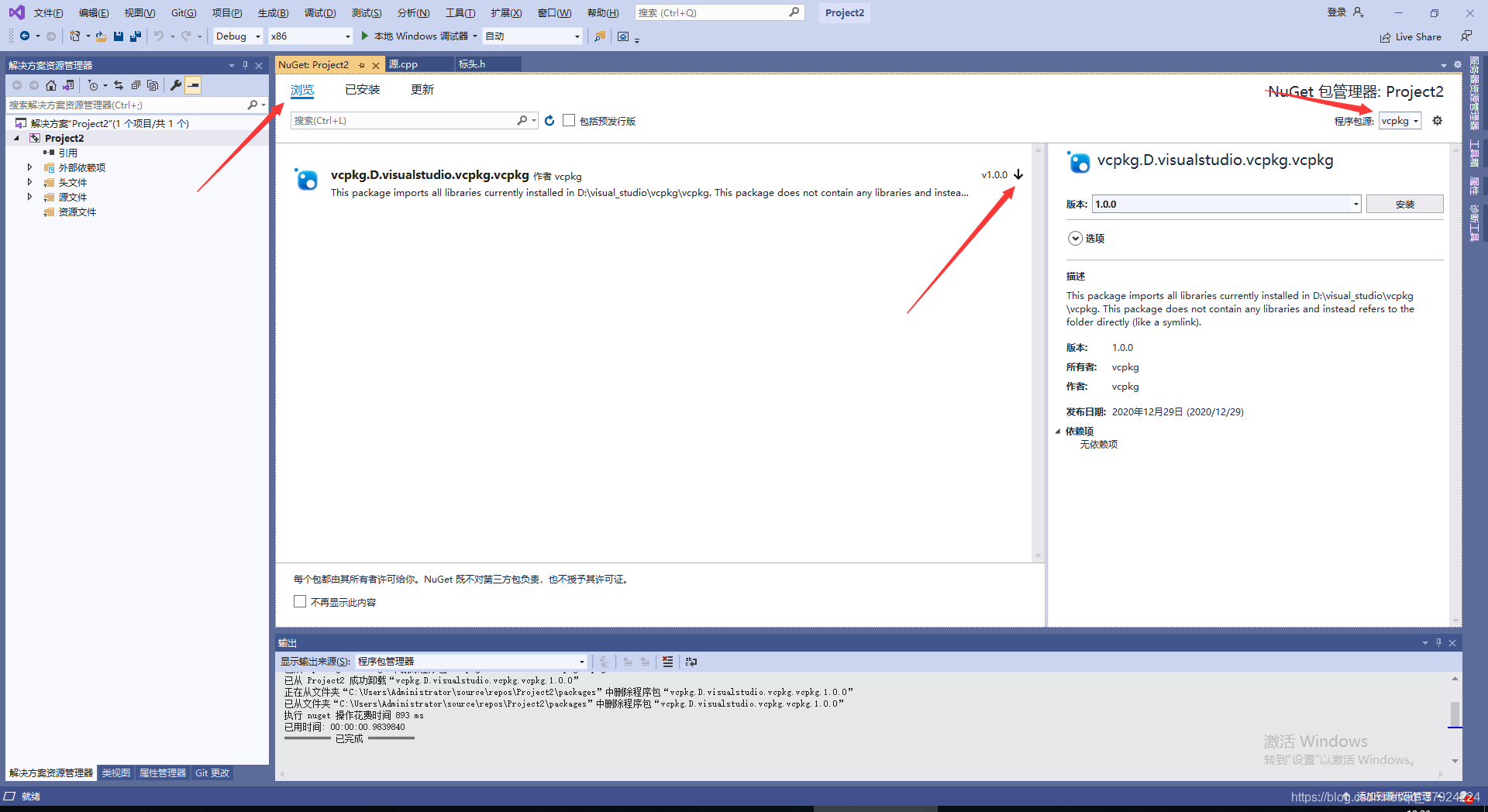Image resolution: width=1488 pixels, height=812 pixels.
Task: Open the x86 platform dropdown
Action: tap(310, 36)
